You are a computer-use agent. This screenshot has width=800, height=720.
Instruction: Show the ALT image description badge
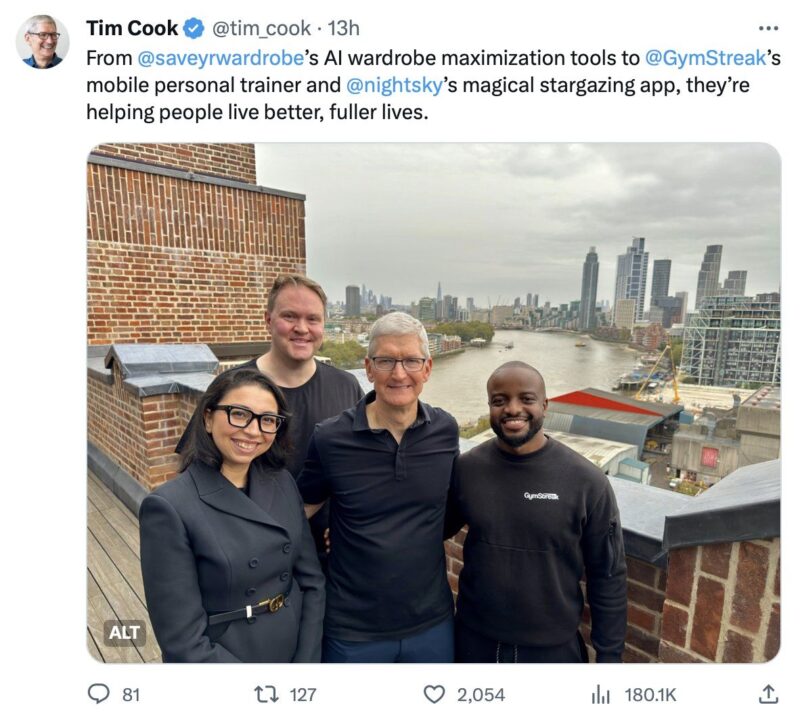(x=124, y=633)
